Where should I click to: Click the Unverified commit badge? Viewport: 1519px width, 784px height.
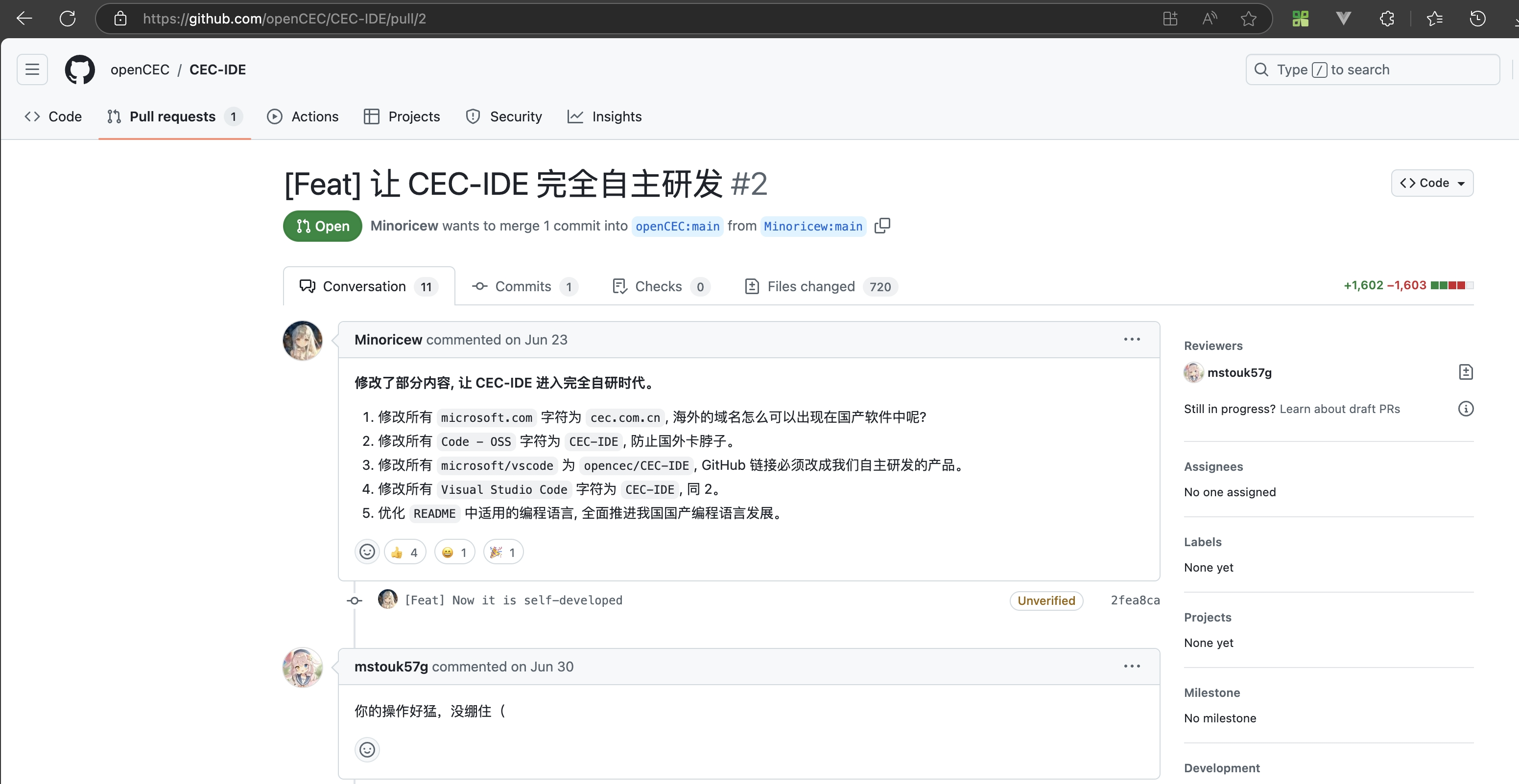point(1046,600)
